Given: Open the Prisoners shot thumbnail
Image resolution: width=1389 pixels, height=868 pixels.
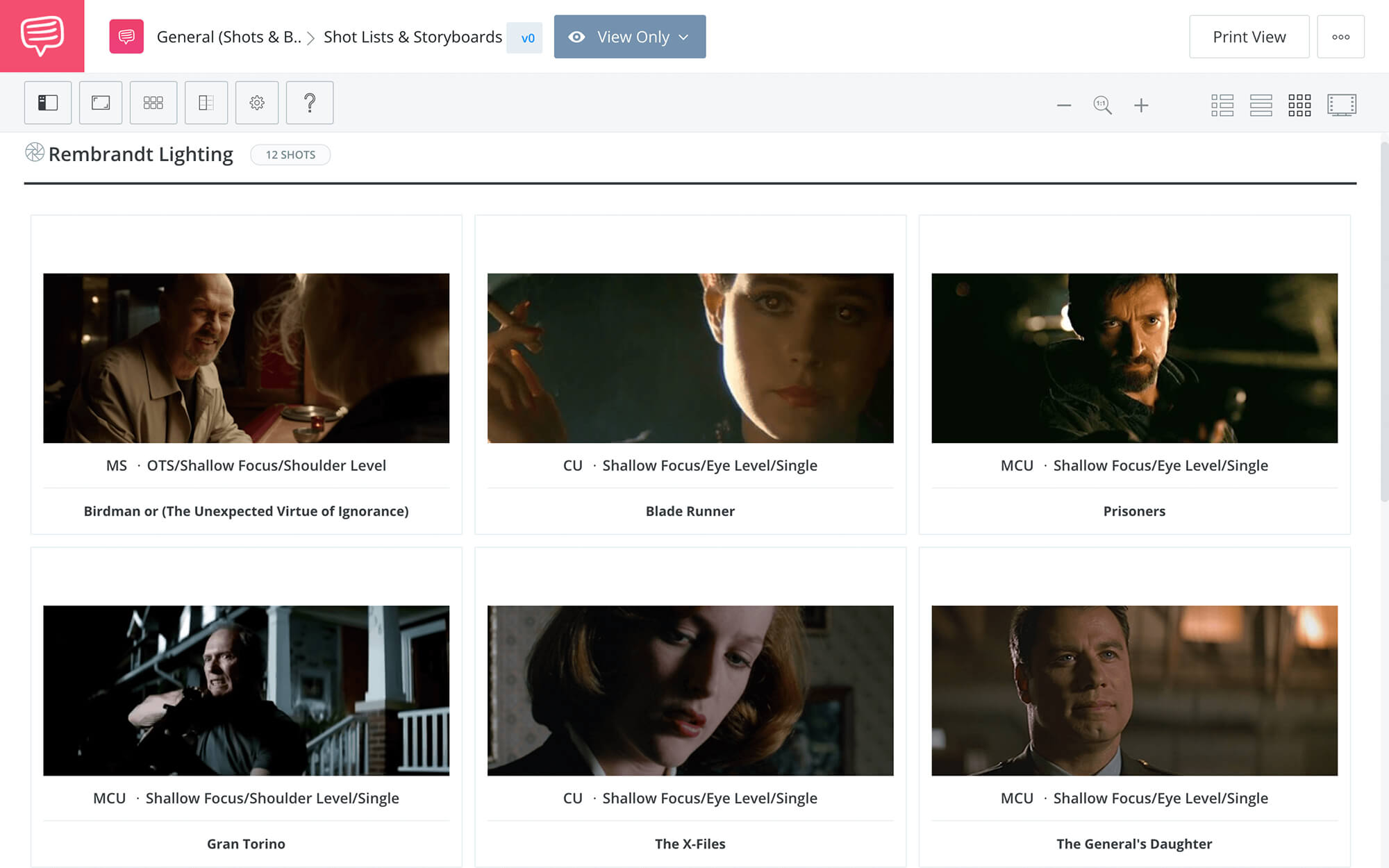Looking at the screenshot, I should 1134,358.
